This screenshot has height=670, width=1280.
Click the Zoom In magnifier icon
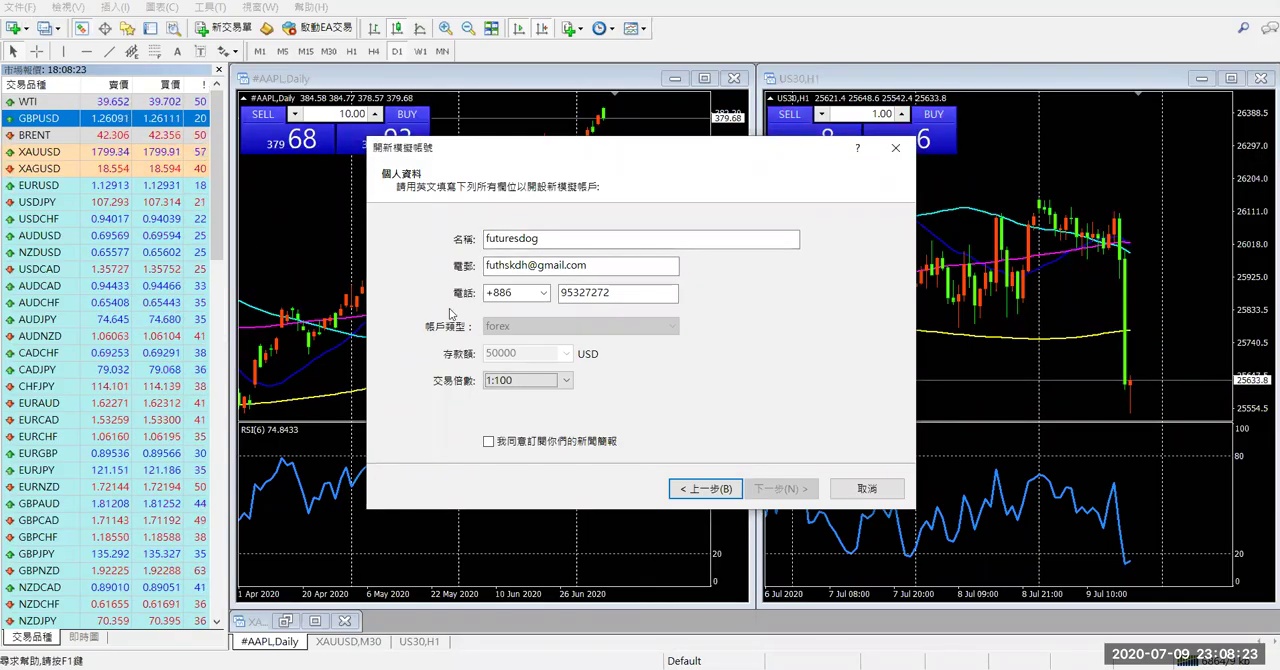click(x=446, y=28)
